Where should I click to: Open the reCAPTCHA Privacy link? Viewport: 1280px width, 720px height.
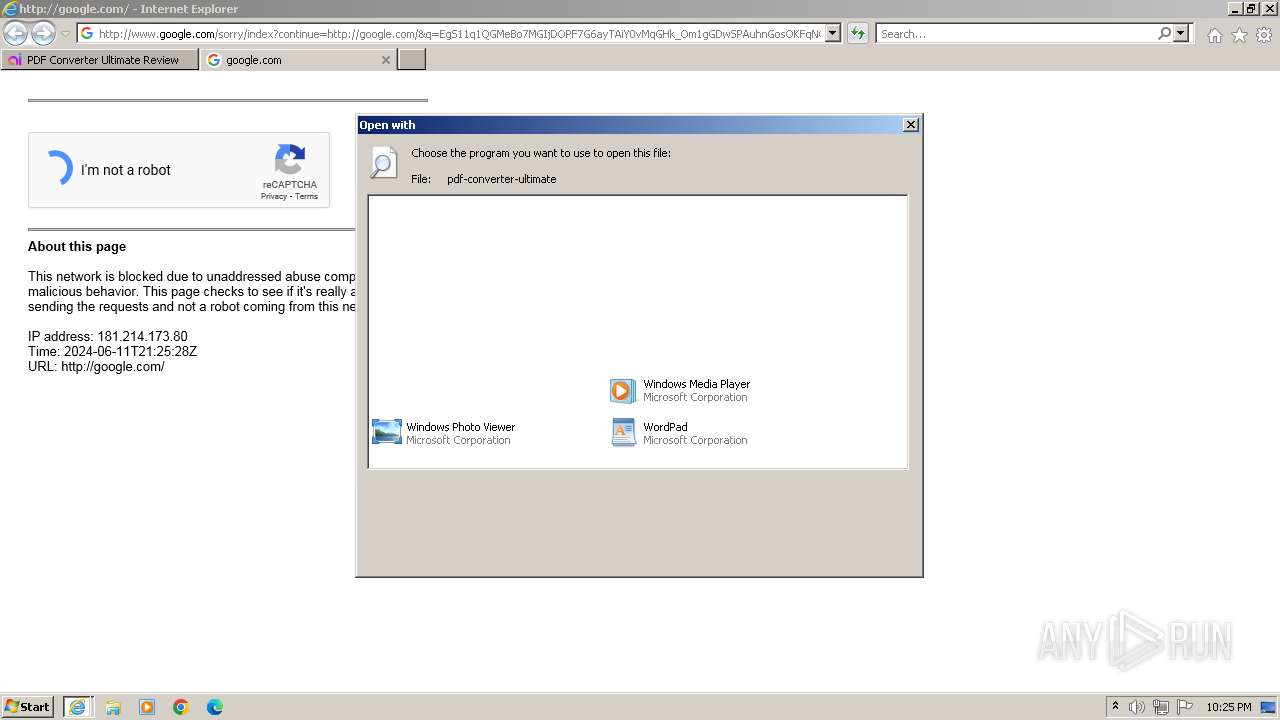pyautogui.click(x=273, y=196)
